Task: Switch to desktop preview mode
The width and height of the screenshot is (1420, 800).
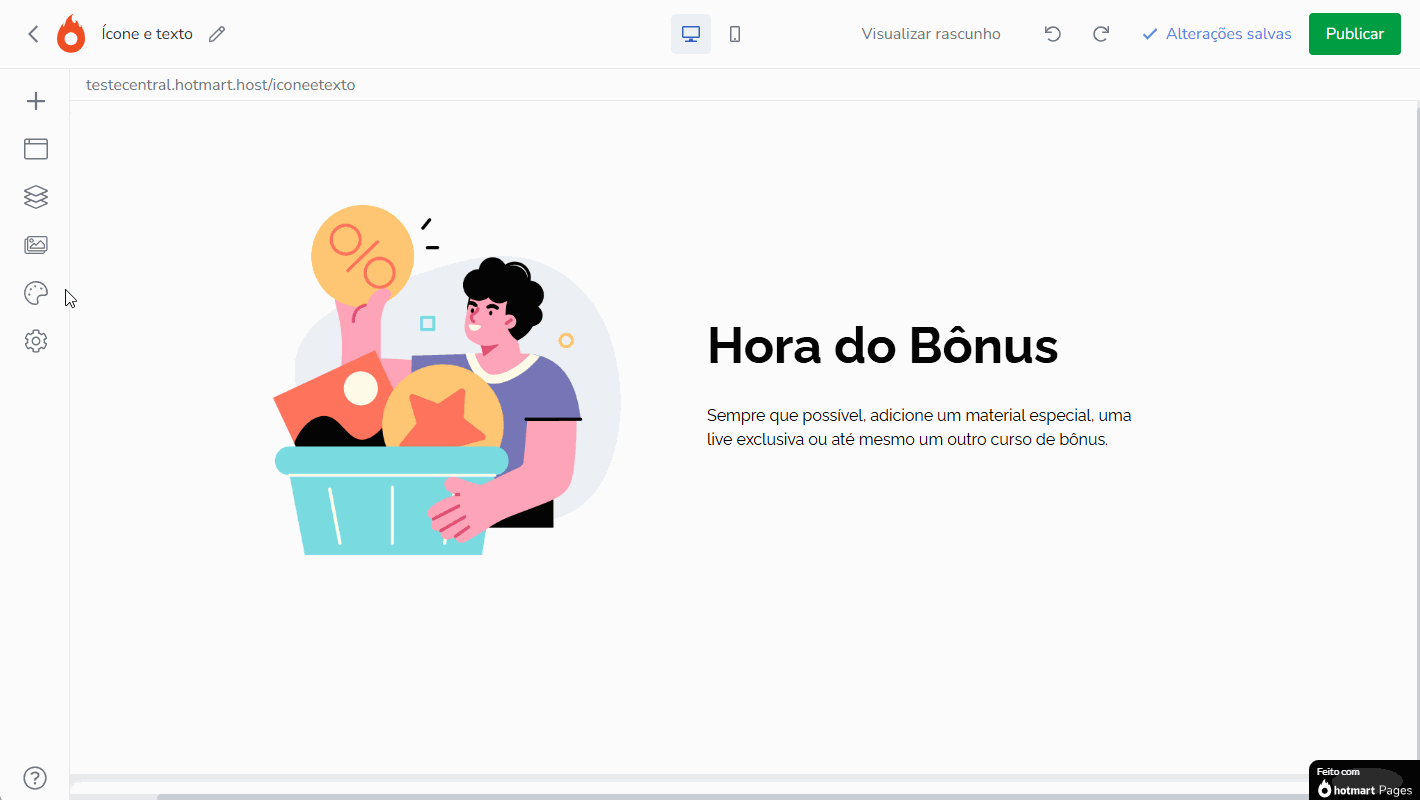Action: pos(690,33)
